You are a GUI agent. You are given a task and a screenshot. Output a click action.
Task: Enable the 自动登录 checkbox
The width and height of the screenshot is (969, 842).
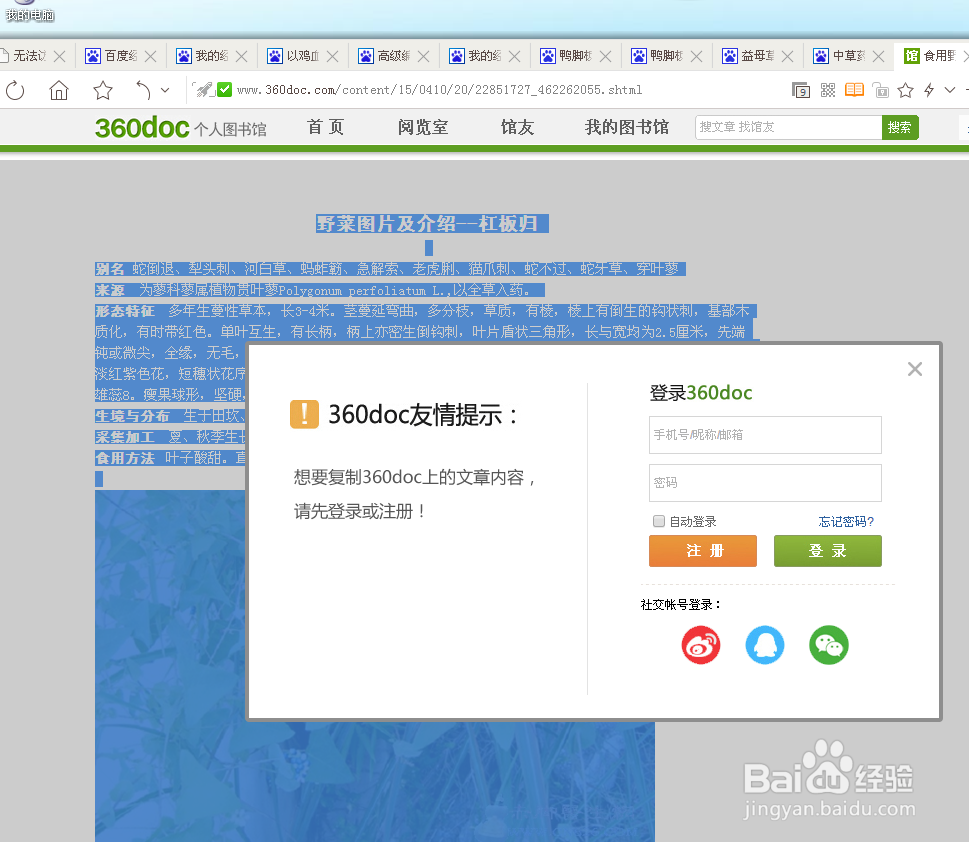tap(658, 521)
